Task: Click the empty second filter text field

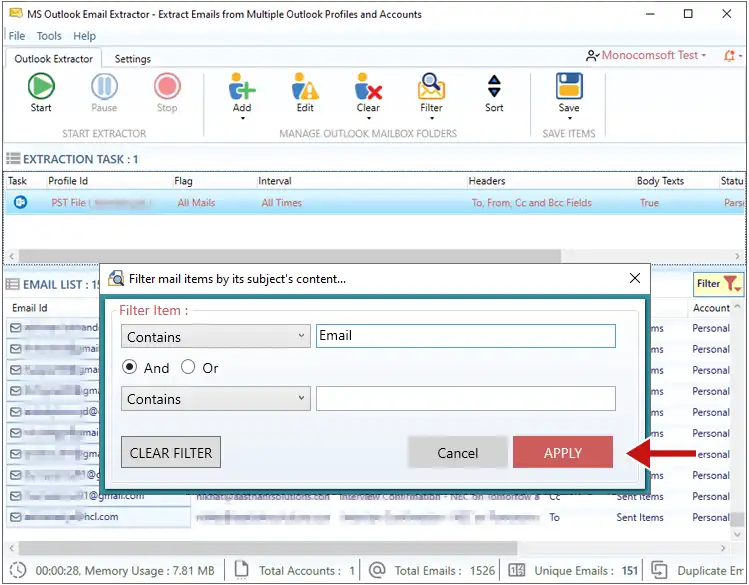Action: pyautogui.click(x=466, y=398)
